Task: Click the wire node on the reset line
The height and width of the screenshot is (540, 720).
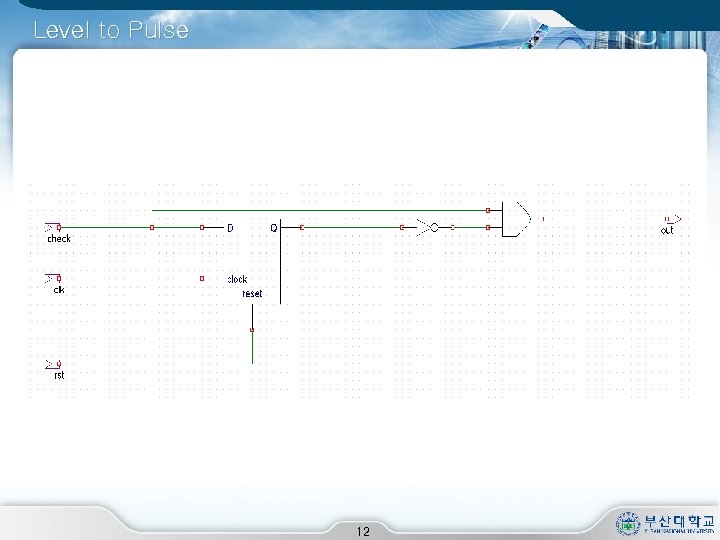Action: 252,330
